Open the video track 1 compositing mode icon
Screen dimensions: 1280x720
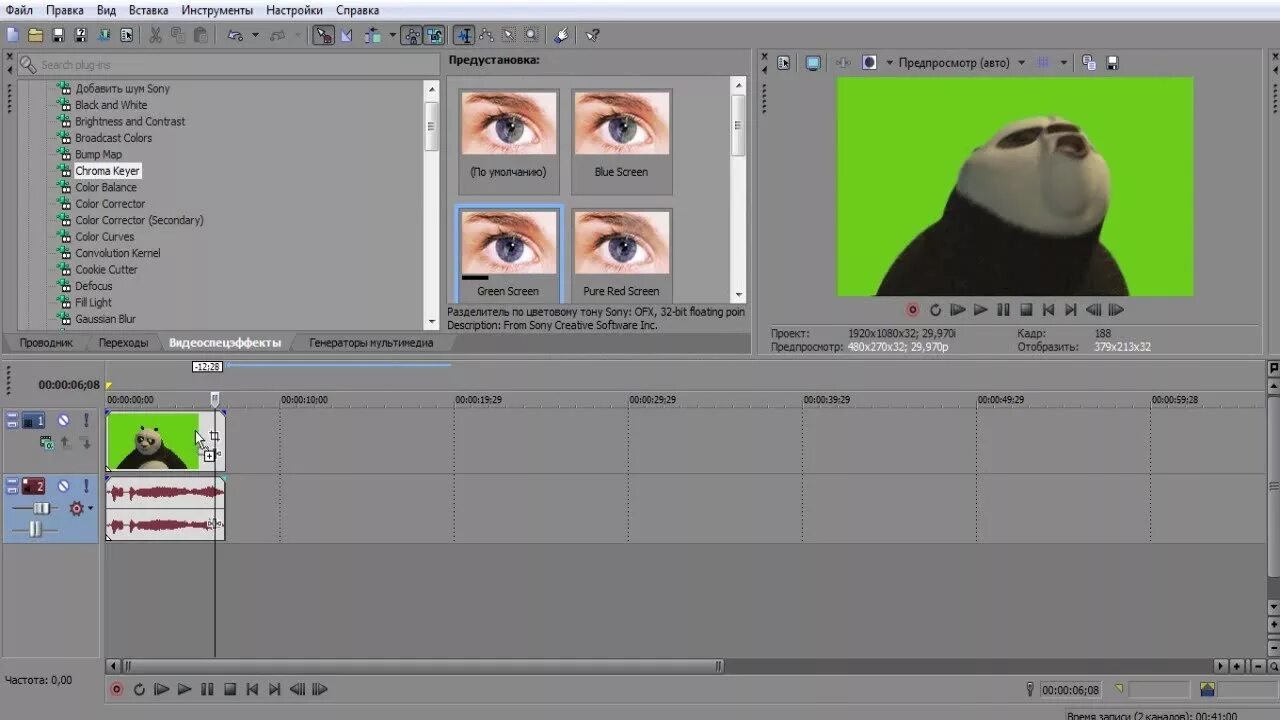point(47,443)
